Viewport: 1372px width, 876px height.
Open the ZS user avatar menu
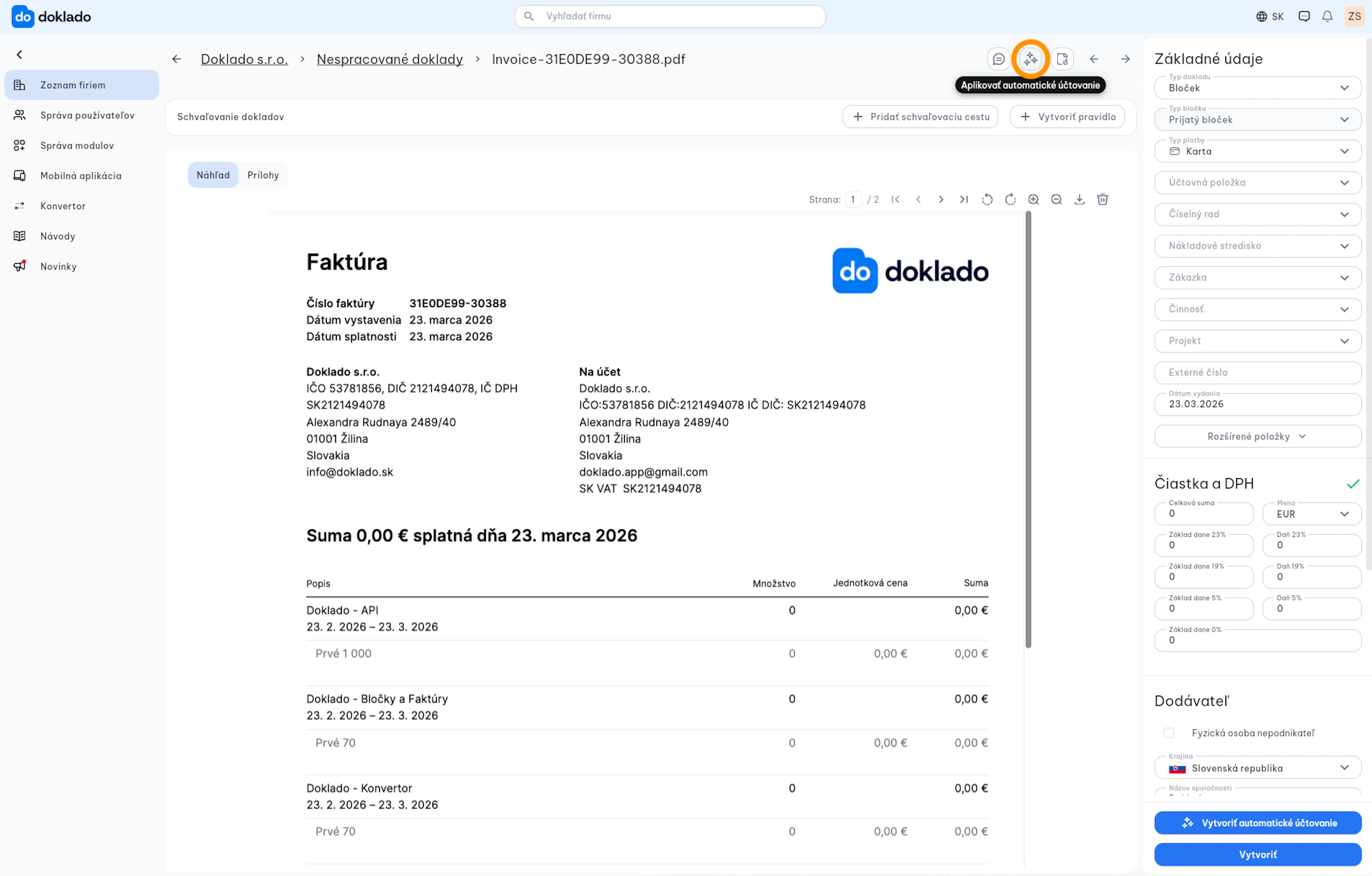tap(1354, 16)
